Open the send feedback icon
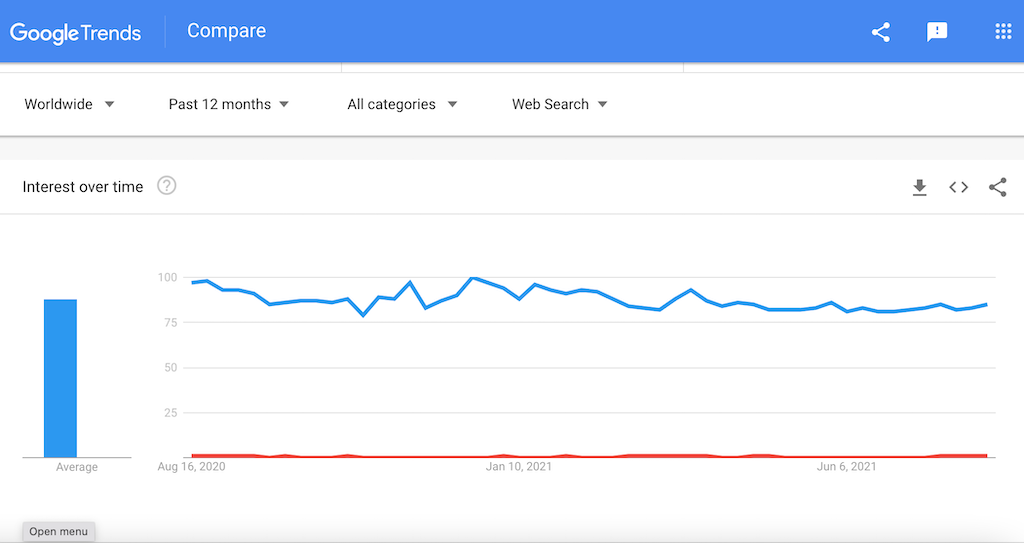The width and height of the screenshot is (1024, 543). click(x=937, y=32)
